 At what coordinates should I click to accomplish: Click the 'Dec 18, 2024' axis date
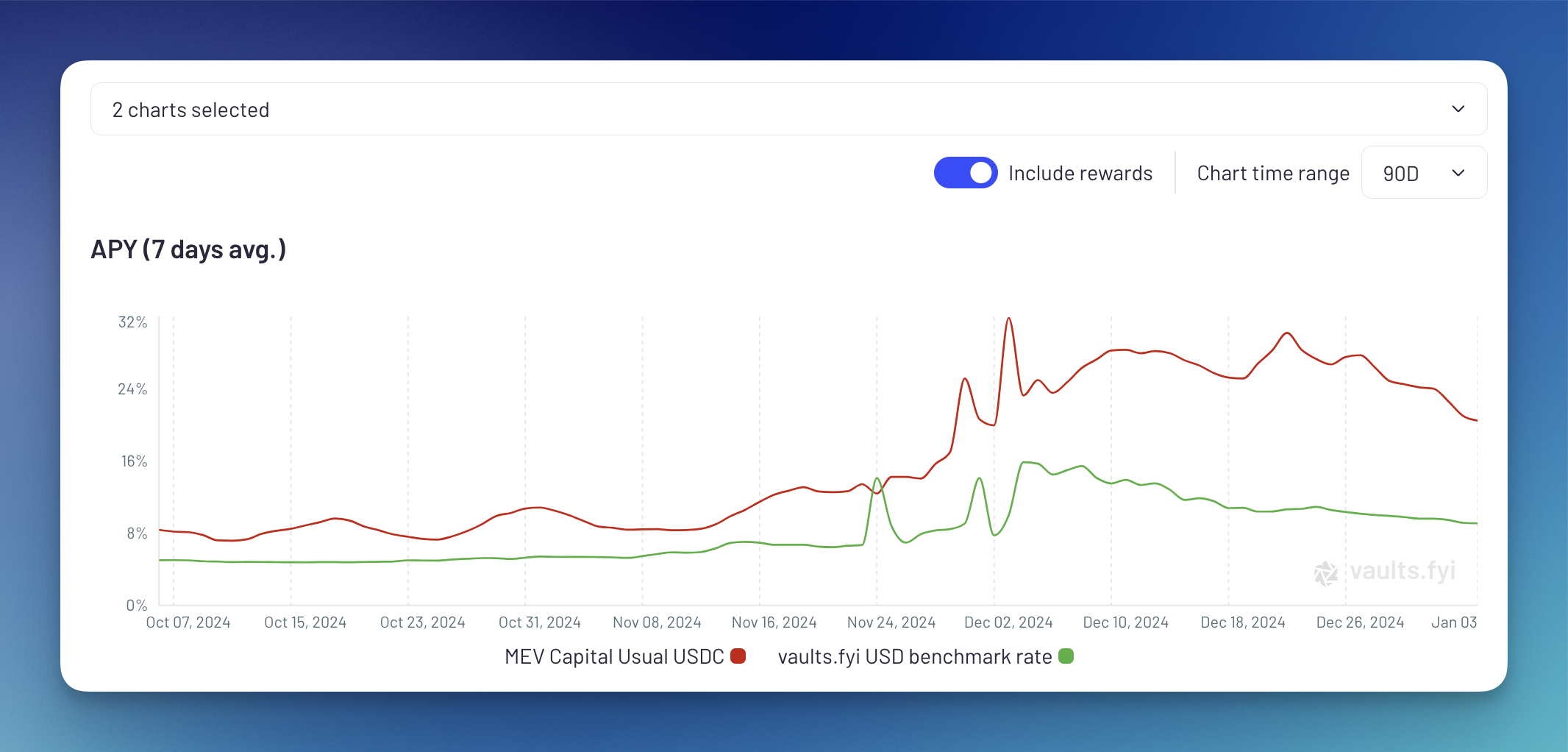1243,622
